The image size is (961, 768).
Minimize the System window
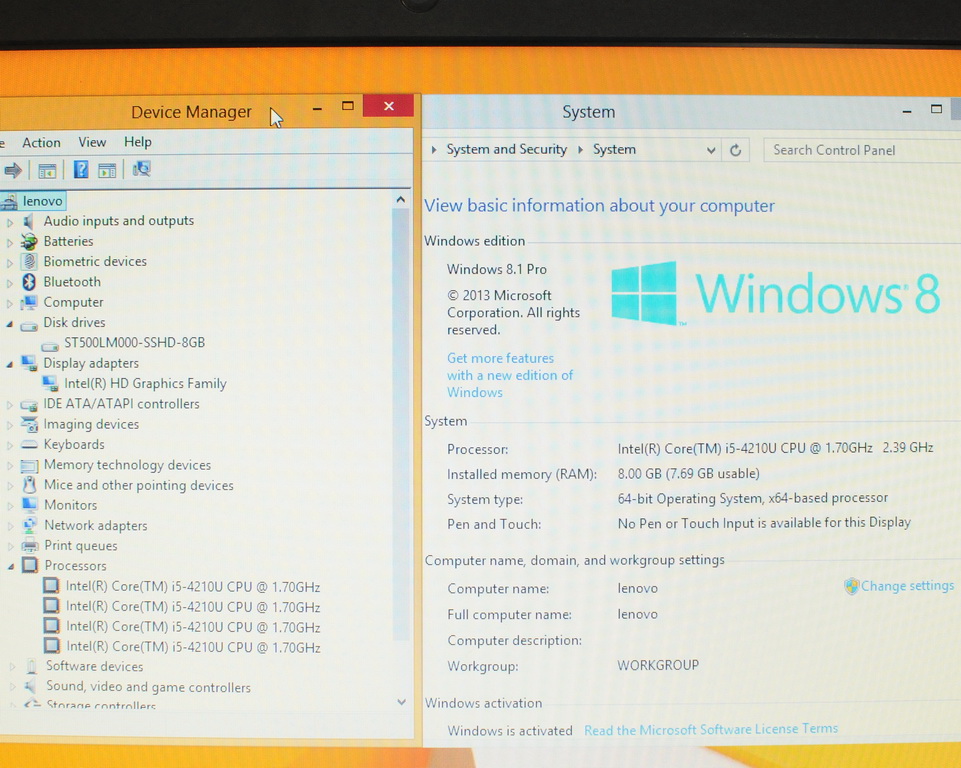tap(906, 111)
